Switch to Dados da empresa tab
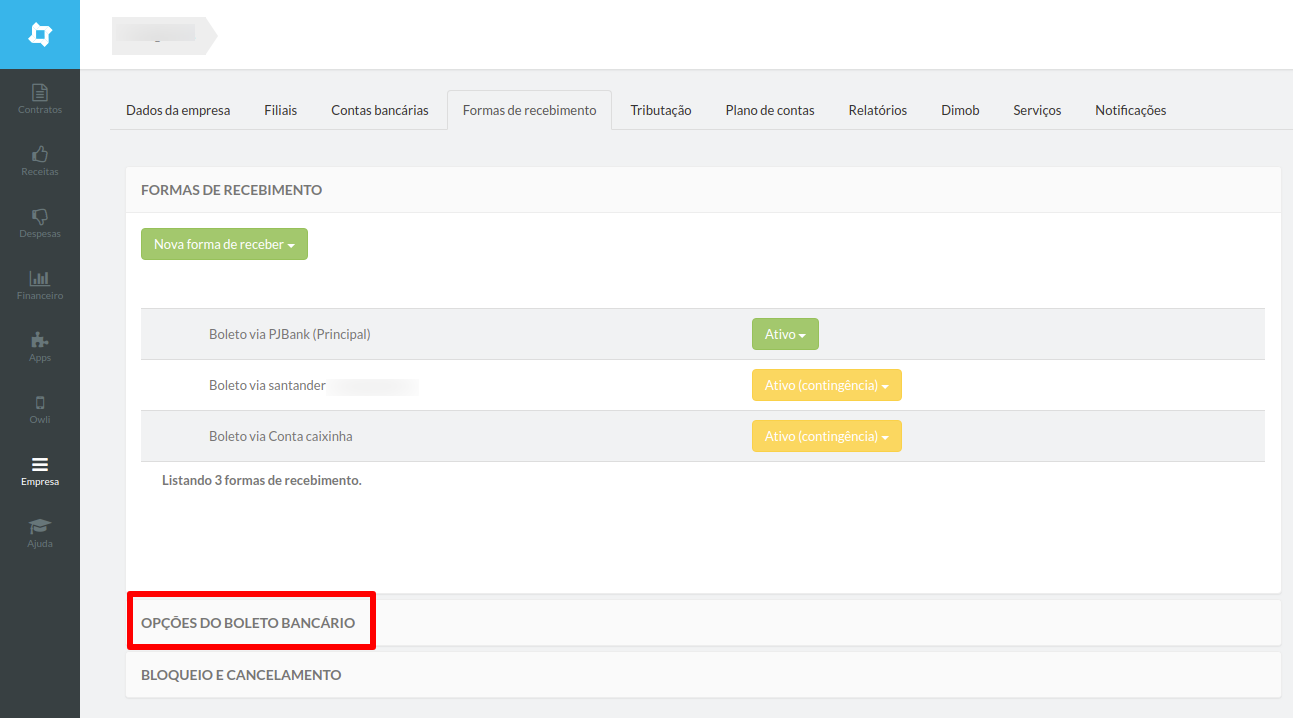1293x718 pixels. 178,110
